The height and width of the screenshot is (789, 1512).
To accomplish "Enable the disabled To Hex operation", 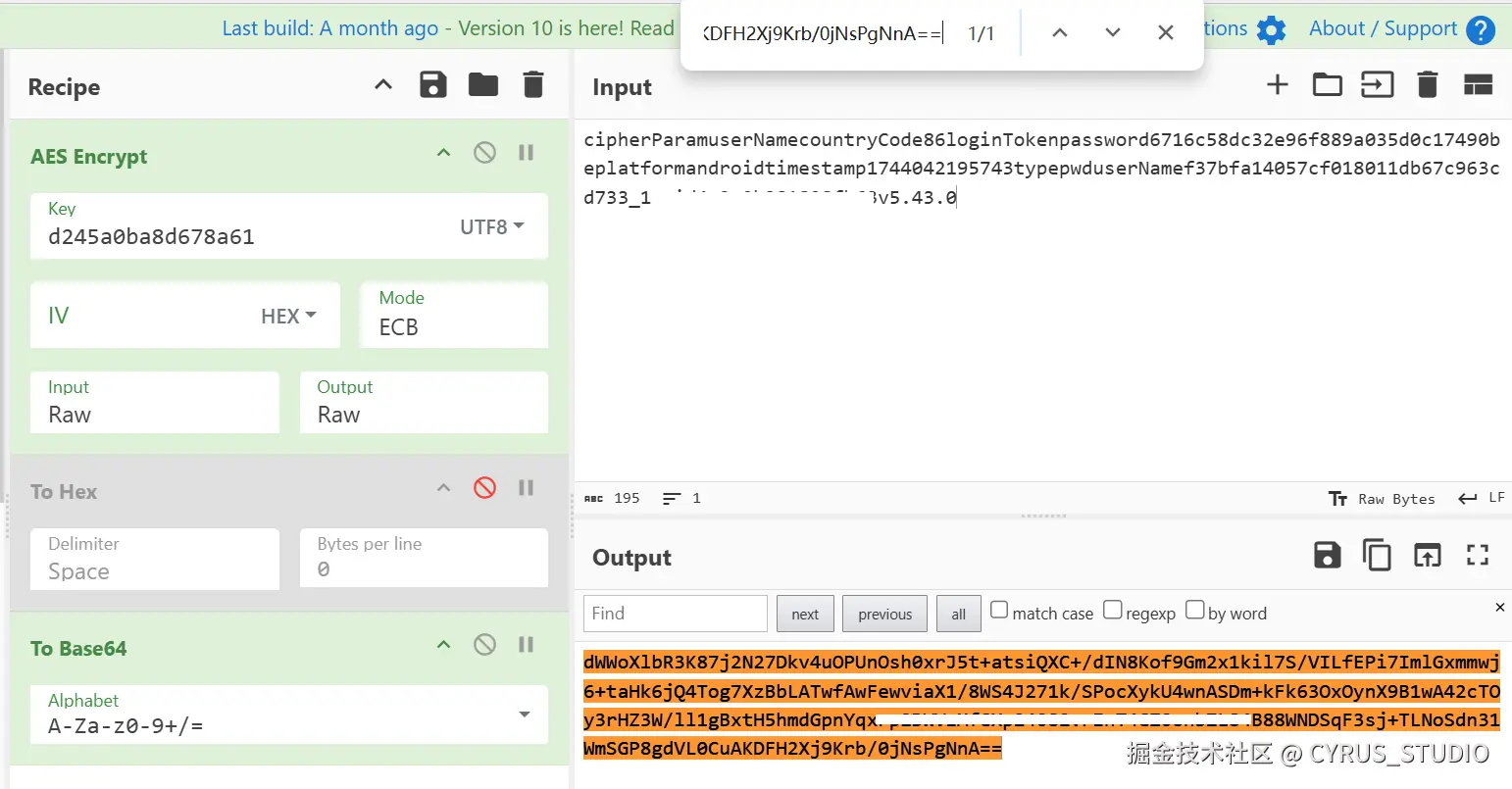I will 484,488.
